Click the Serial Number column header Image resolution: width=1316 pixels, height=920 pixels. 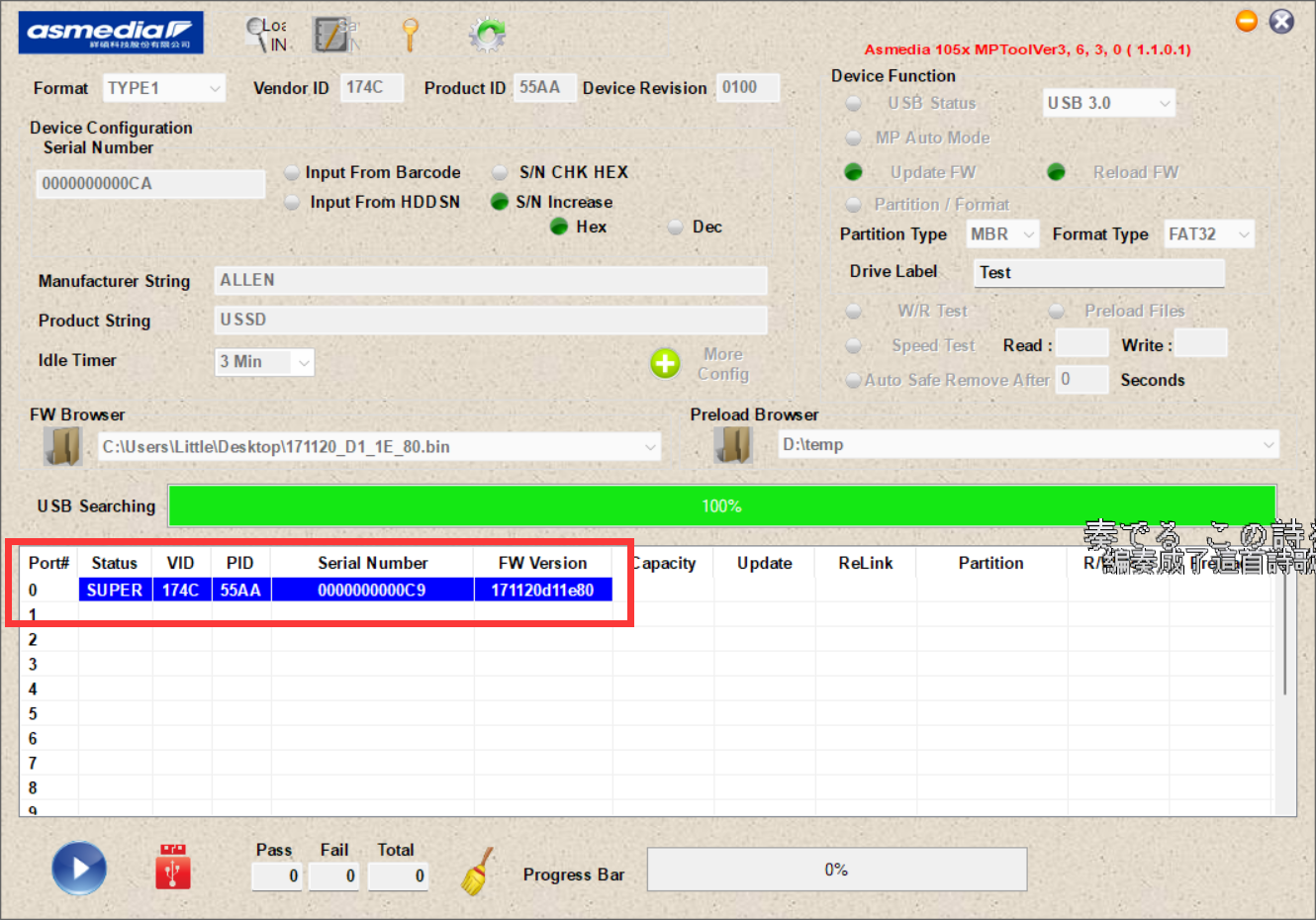[372, 563]
